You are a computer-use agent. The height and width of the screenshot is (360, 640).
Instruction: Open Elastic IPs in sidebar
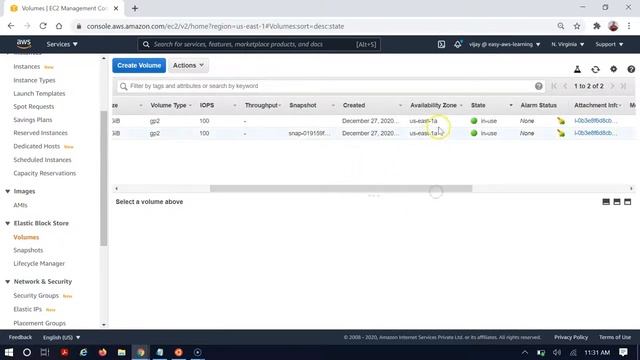[27, 309]
